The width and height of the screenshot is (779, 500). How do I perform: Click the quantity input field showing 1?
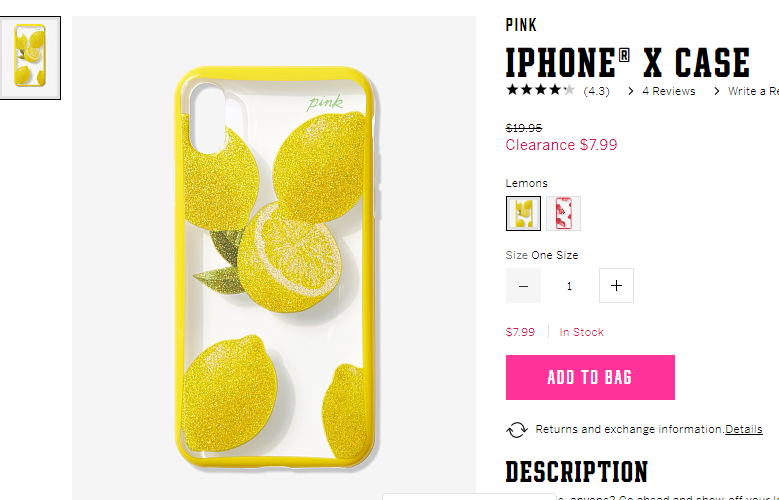tap(569, 286)
